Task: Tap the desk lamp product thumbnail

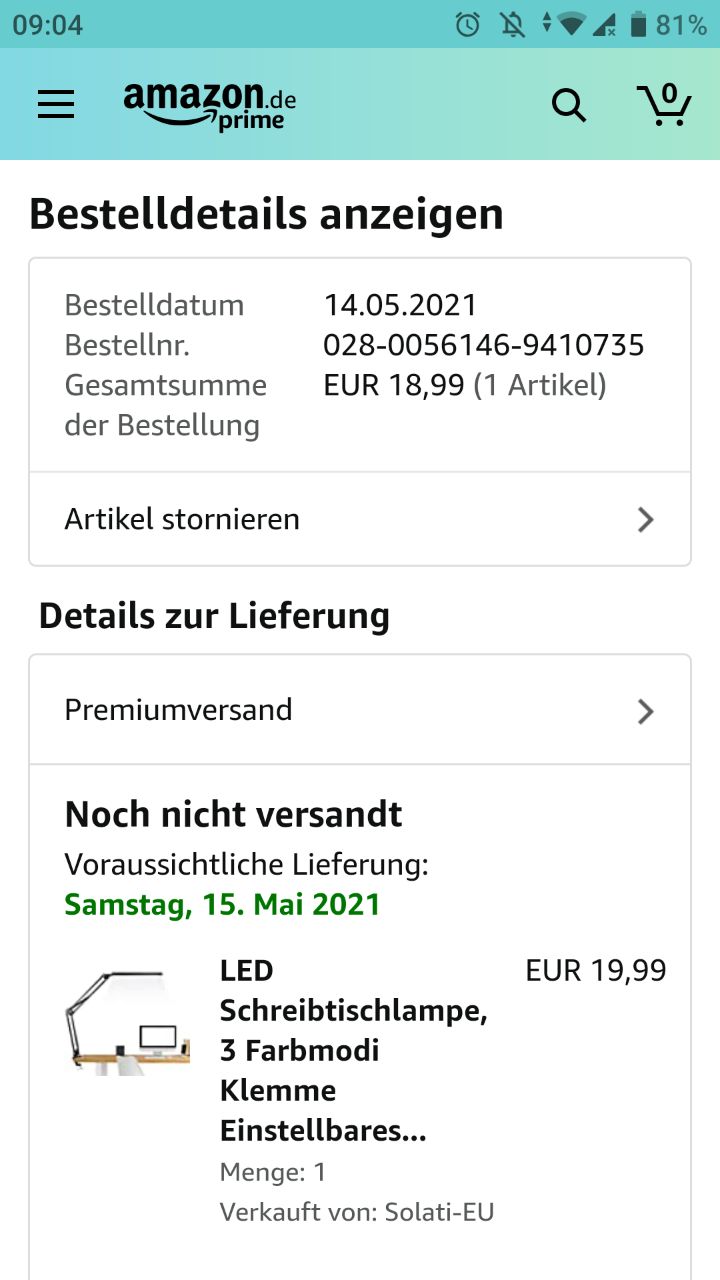Action: click(x=127, y=1021)
